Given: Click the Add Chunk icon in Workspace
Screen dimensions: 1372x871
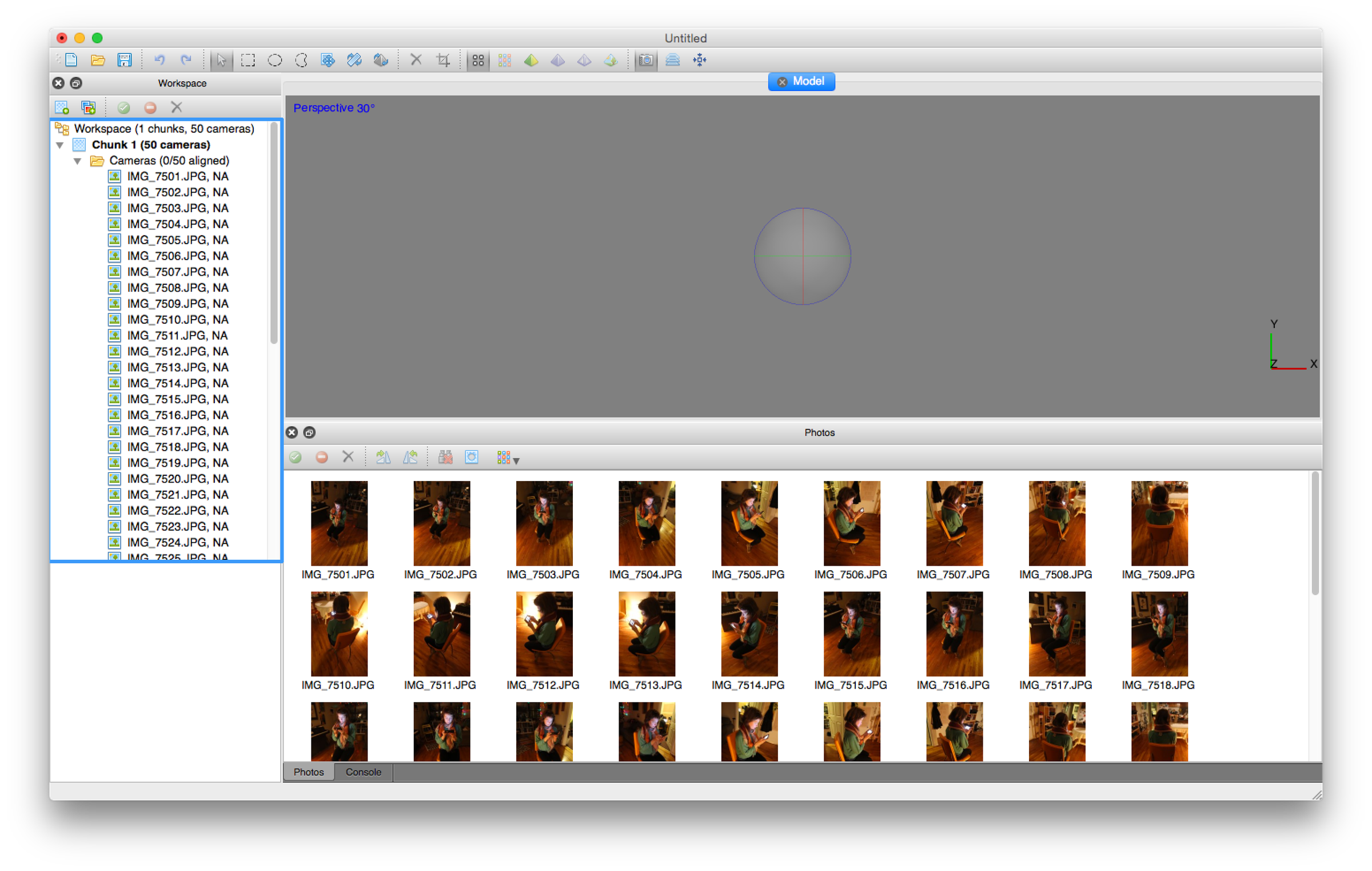Looking at the screenshot, I should [62, 108].
